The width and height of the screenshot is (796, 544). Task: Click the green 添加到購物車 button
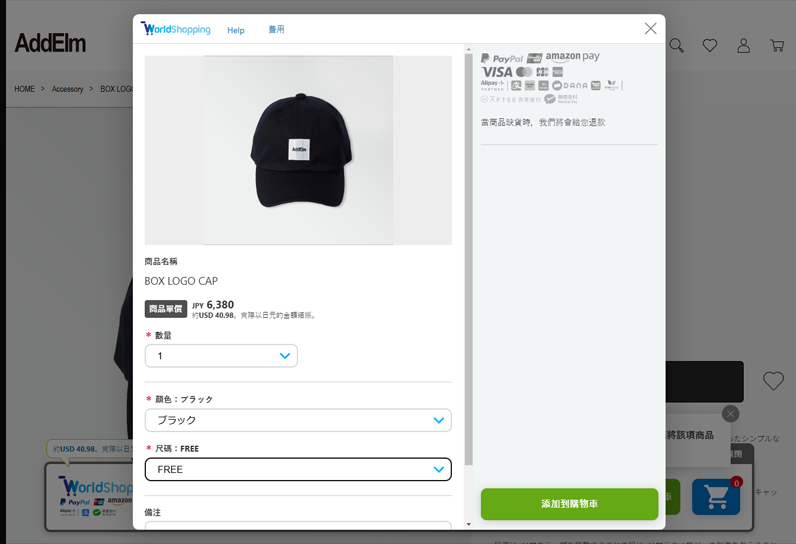click(570, 504)
